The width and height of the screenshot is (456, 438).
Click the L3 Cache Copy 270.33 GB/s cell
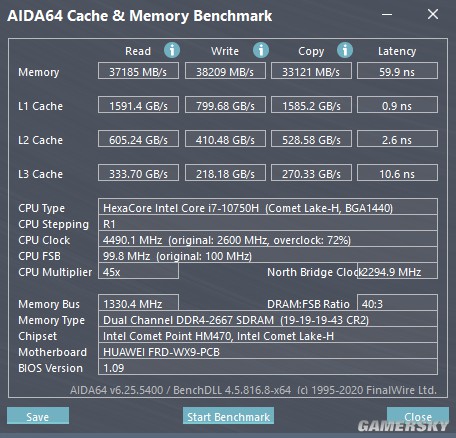point(311,173)
